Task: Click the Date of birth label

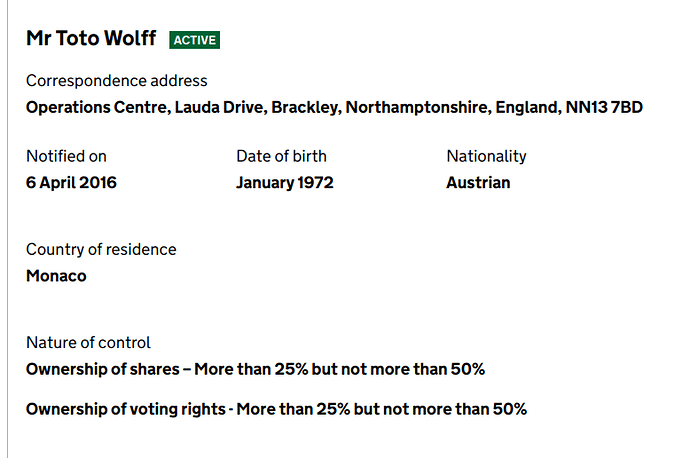Action: pos(281,156)
